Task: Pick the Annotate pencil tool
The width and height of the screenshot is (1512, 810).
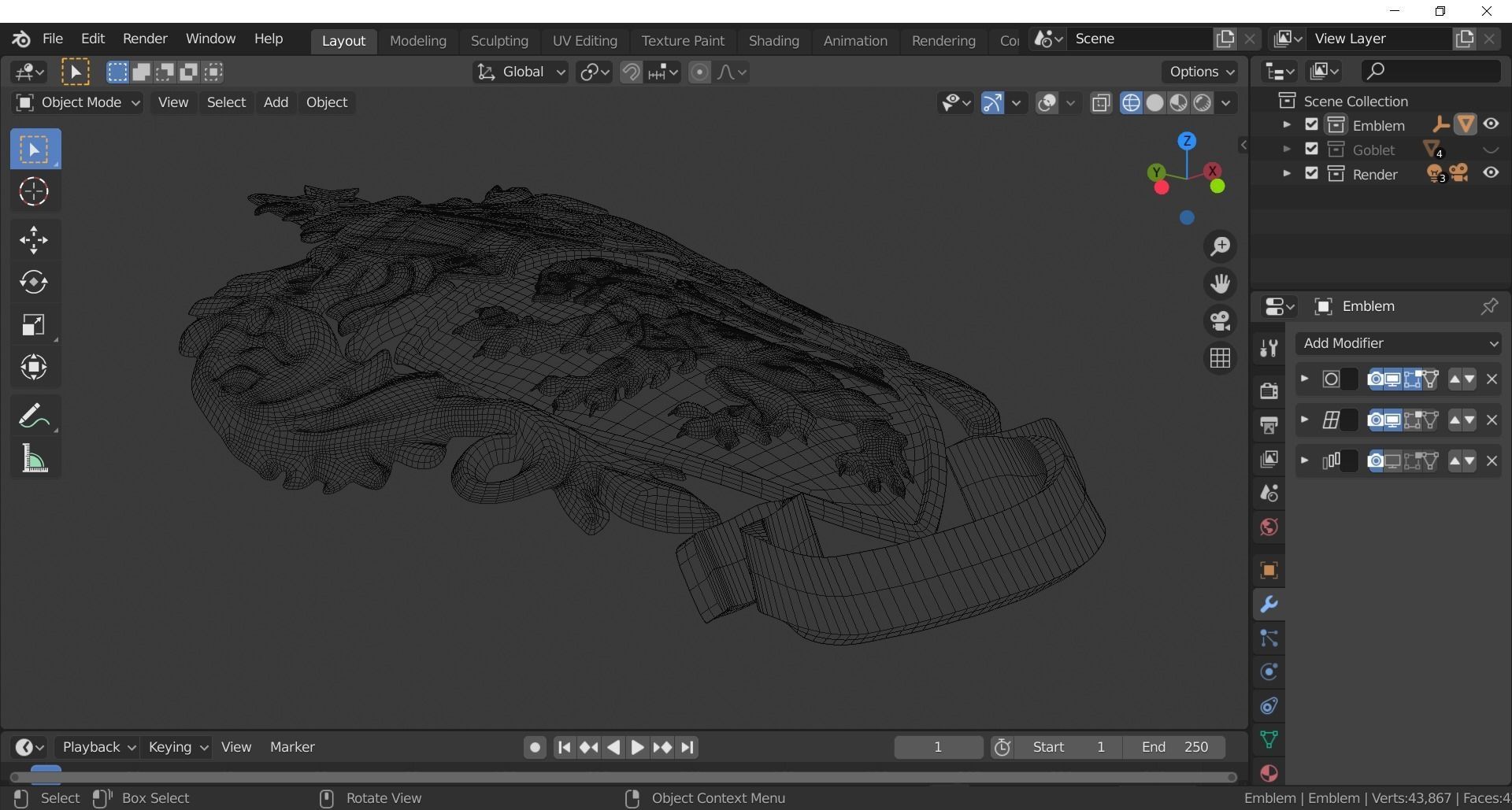Action: tap(34, 416)
